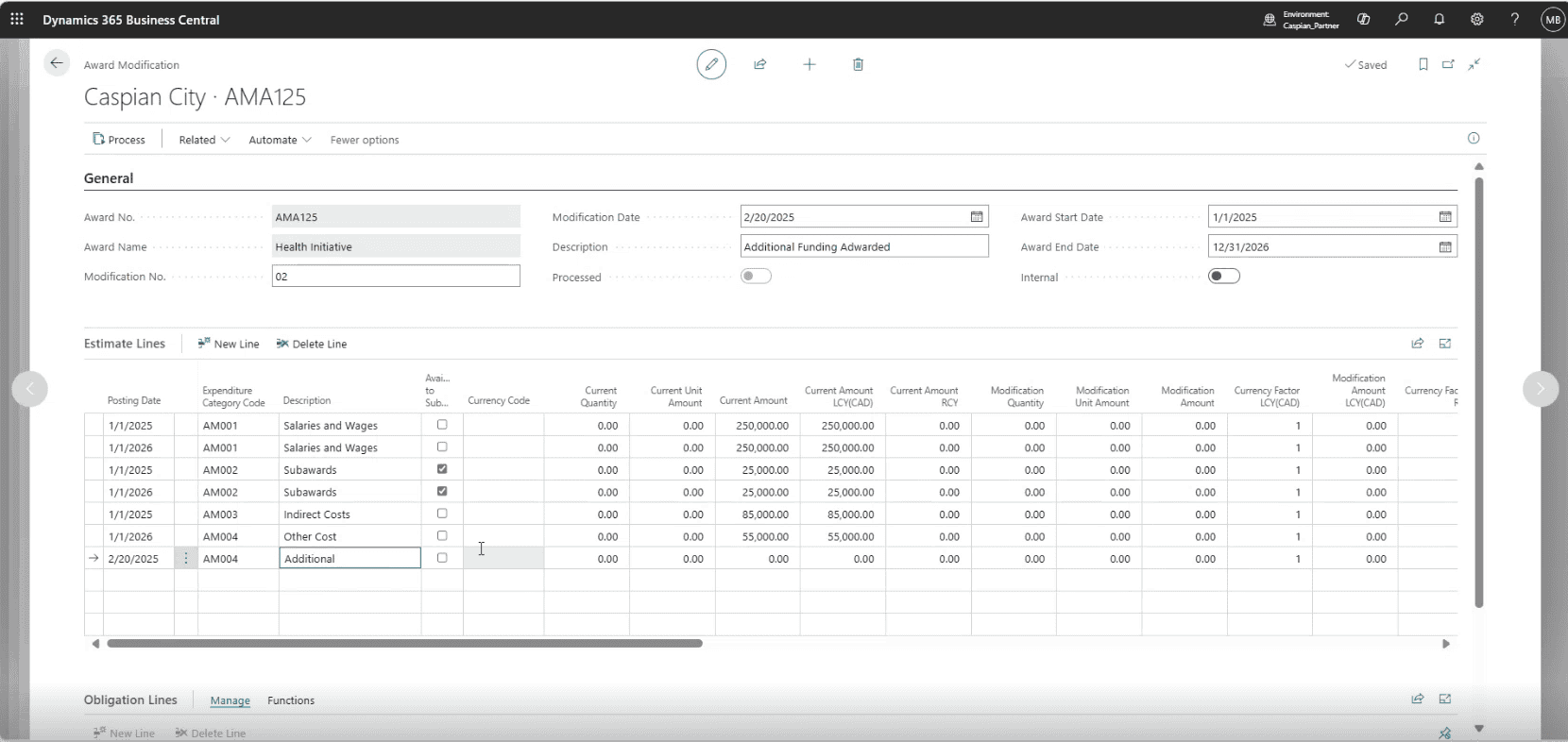The image size is (1568, 742).
Task: Open search magnifier in top bar
Action: tap(1402, 19)
